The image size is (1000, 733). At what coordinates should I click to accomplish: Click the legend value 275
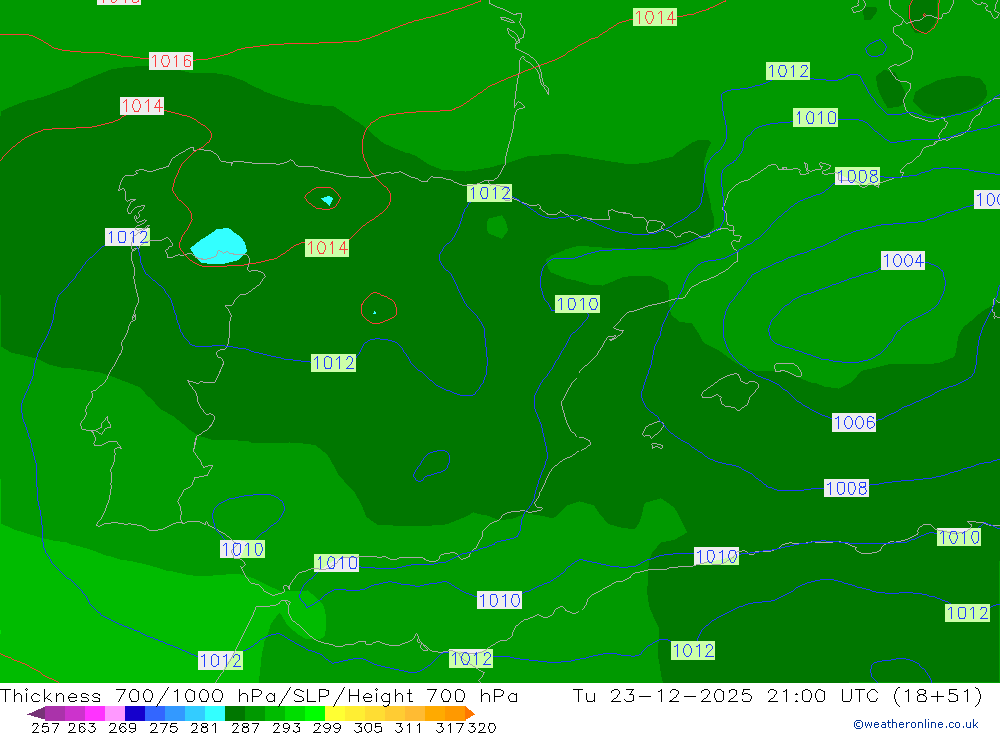[x=164, y=727]
